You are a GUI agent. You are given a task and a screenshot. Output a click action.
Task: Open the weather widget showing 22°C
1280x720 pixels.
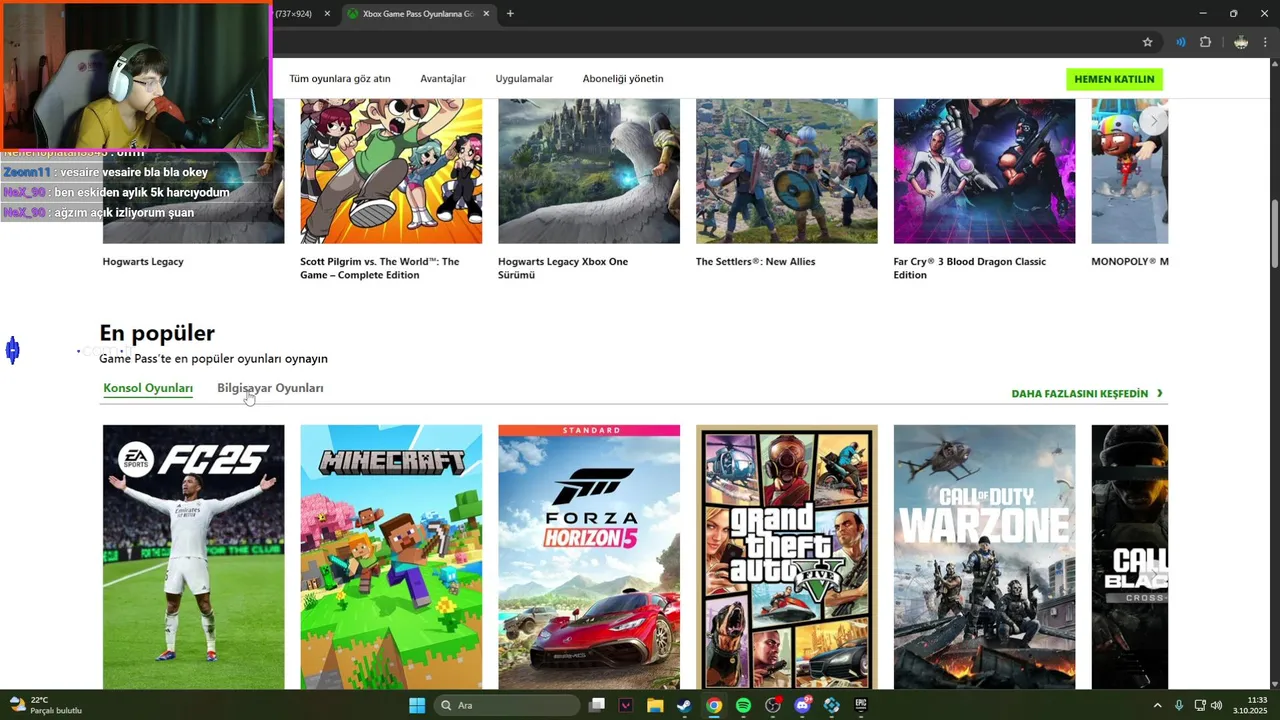[x=45, y=705]
